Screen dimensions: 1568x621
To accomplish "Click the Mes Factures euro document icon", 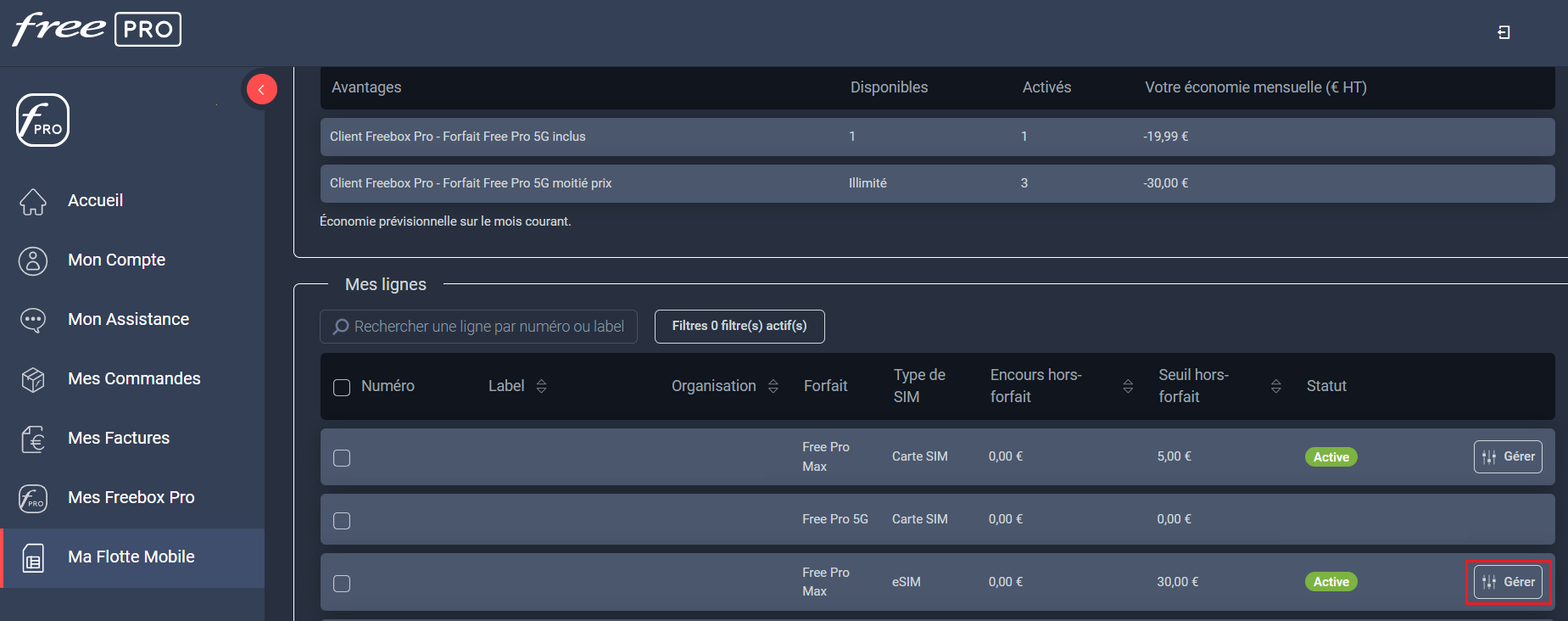I will pyautogui.click(x=33, y=439).
